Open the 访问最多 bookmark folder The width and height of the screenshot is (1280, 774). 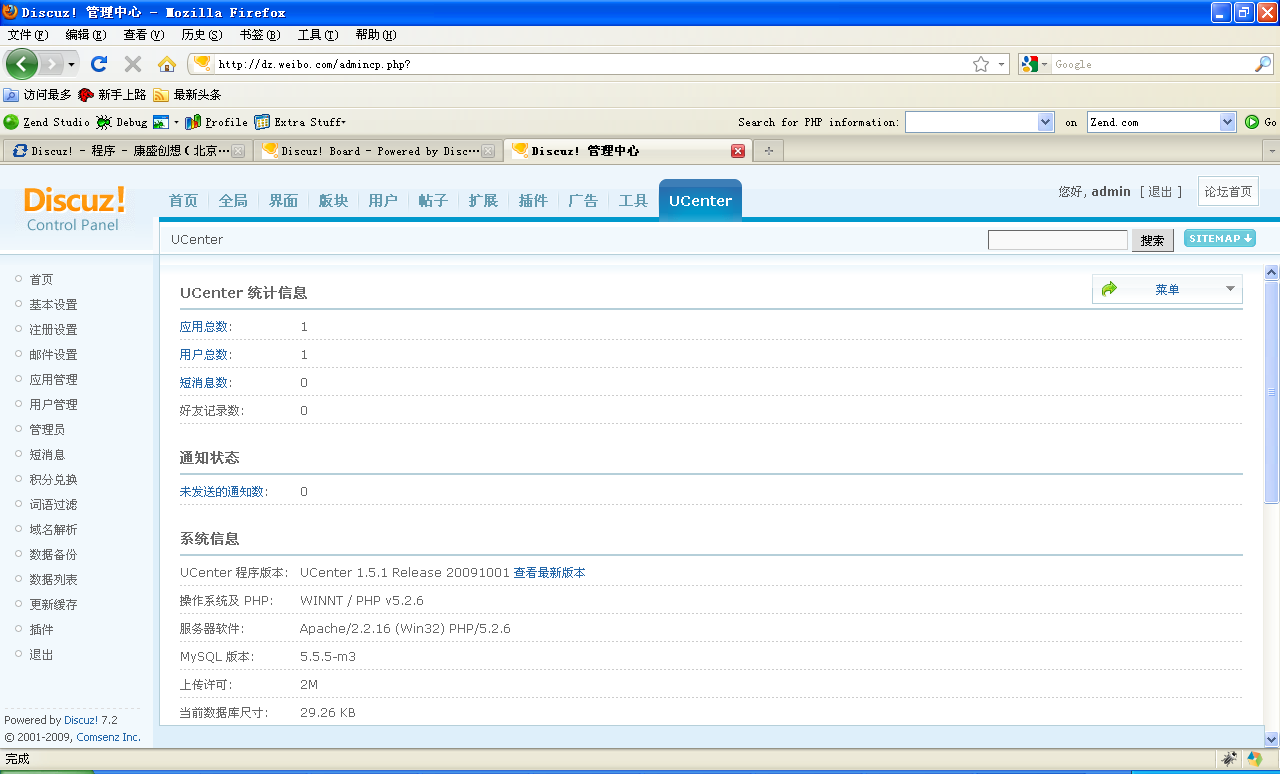pos(37,95)
